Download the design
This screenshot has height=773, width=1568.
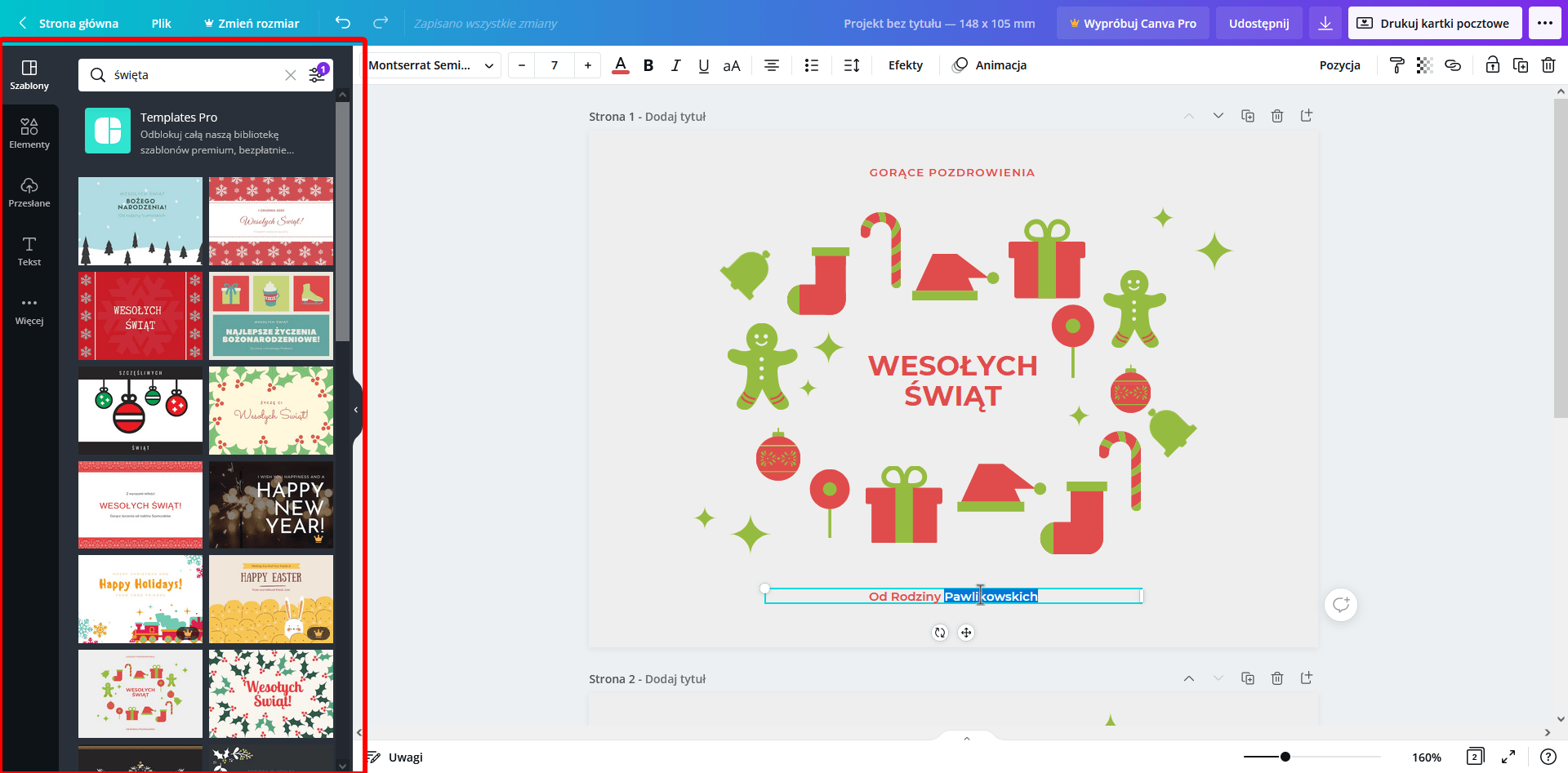coord(1325,23)
